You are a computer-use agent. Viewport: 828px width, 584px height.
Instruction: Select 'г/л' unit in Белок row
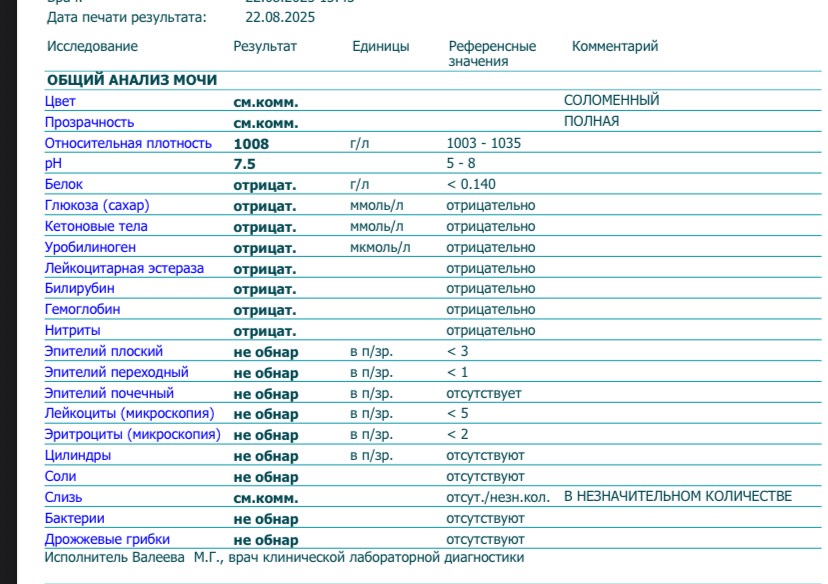360,185
